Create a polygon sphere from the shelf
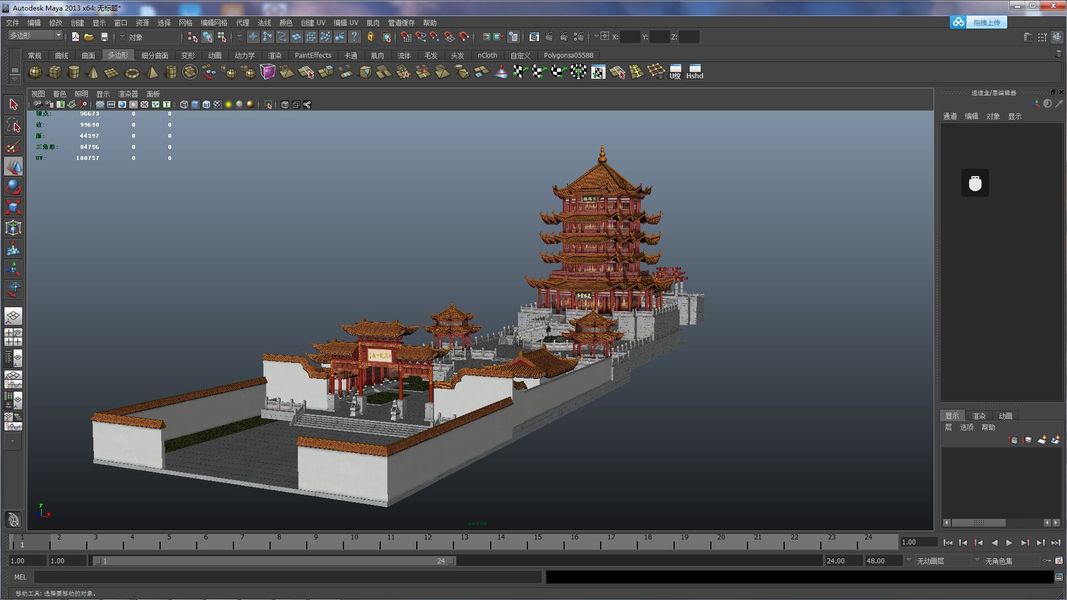1067x600 pixels. (x=35, y=72)
